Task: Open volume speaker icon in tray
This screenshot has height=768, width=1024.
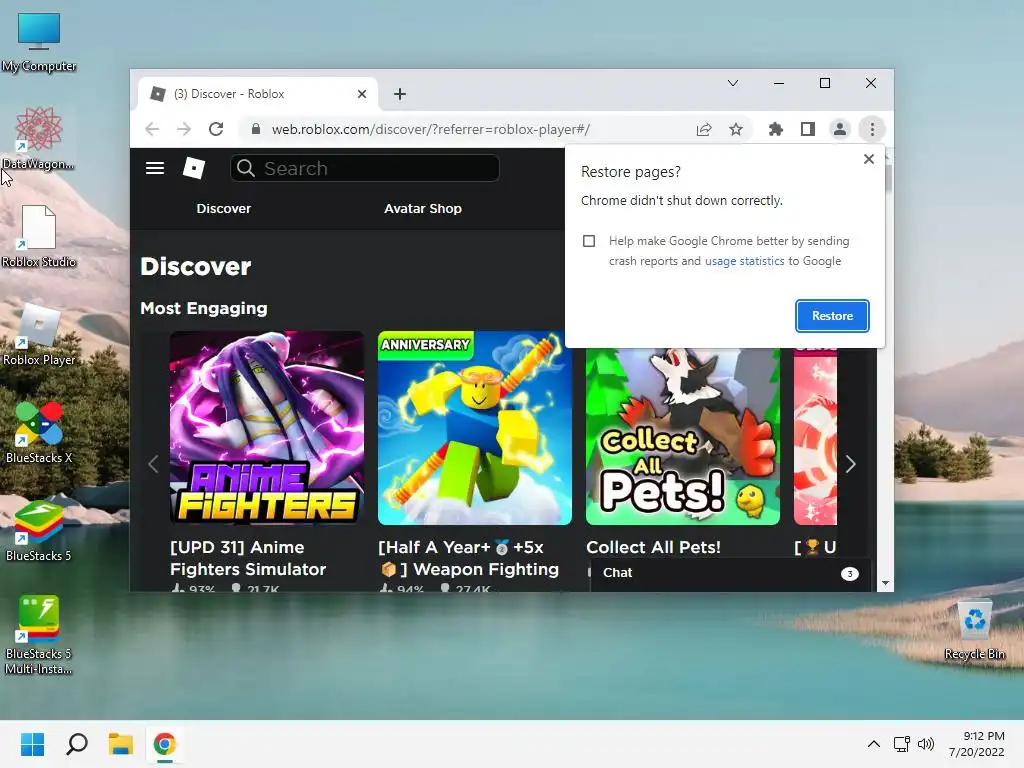Action: (925, 744)
